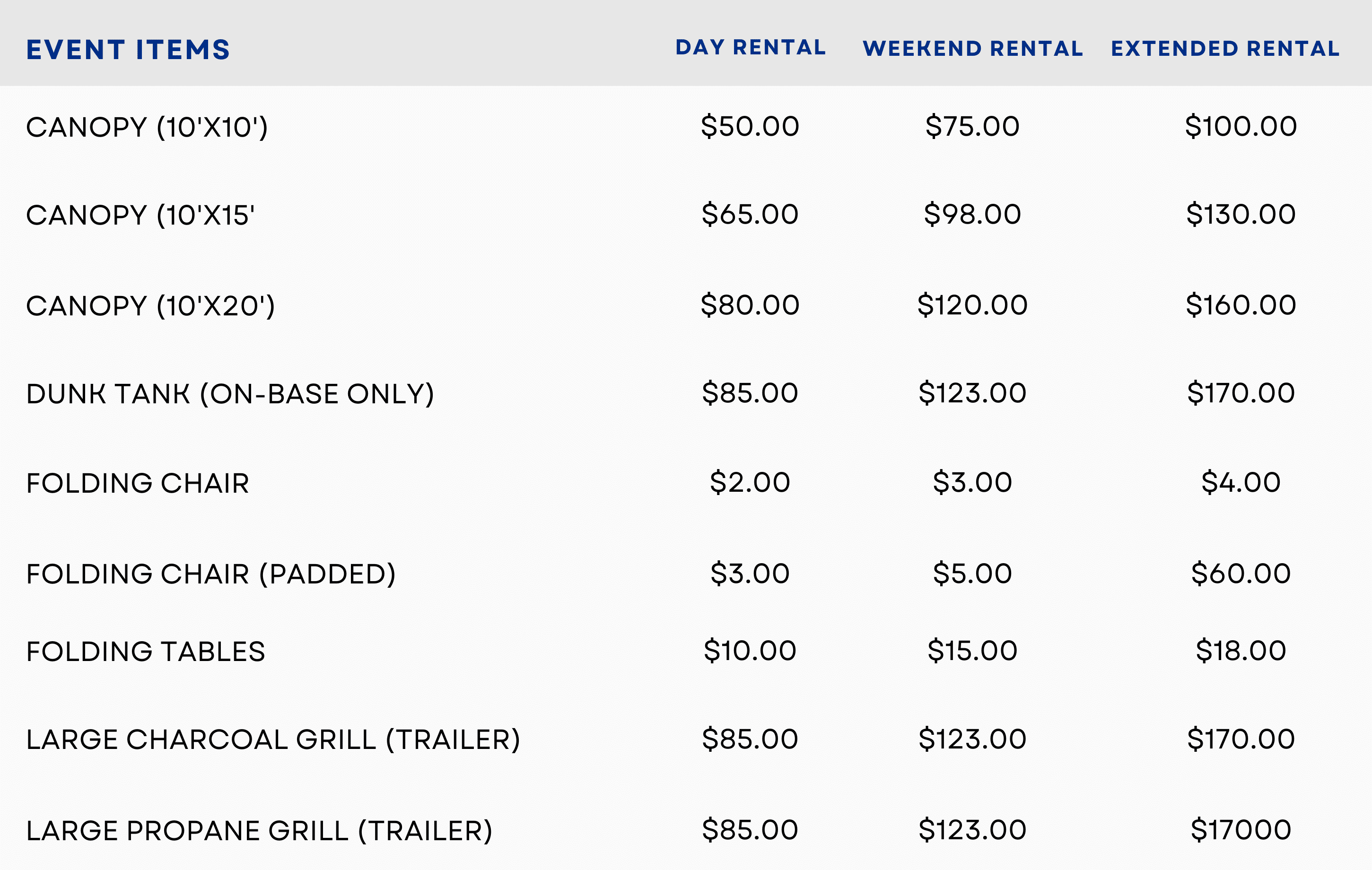This screenshot has width=1372, height=870.
Task: Click the Folding Tables row label
Action: 146,651
